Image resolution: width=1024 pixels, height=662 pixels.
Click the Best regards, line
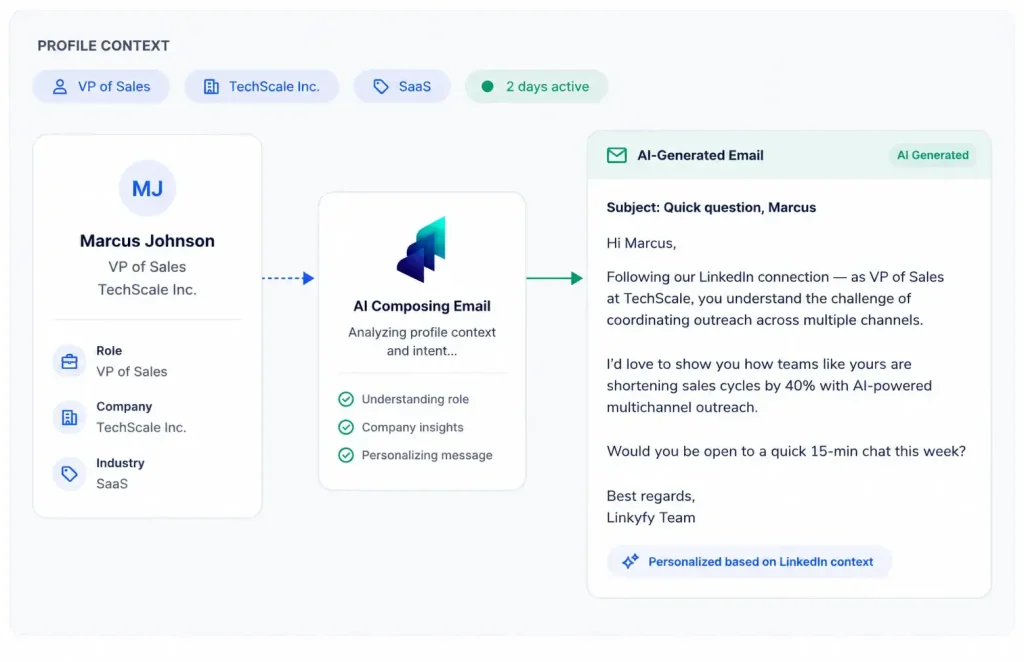coord(650,496)
